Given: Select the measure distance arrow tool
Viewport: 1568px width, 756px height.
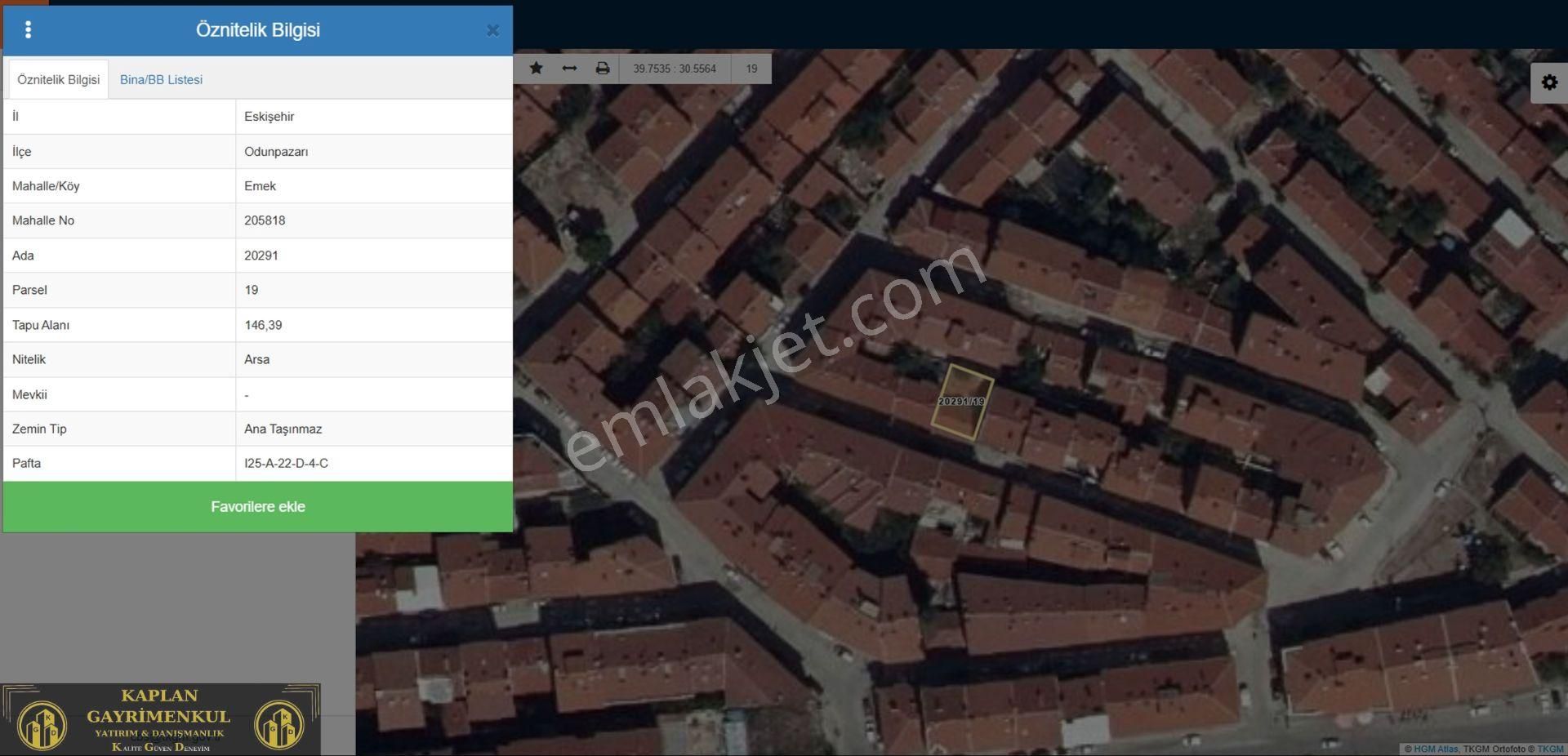Looking at the screenshot, I should [x=570, y=69].
